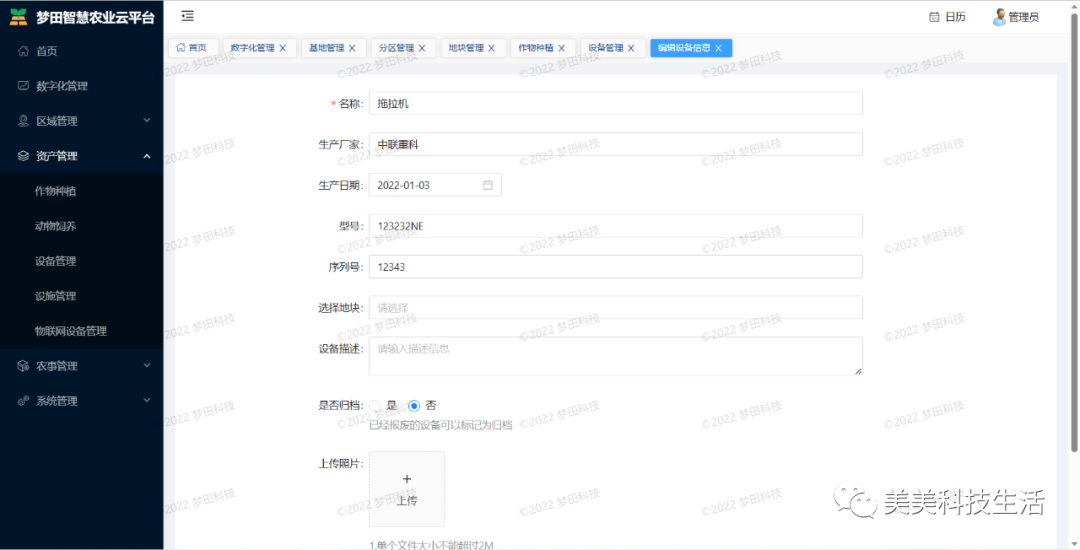Screen dimensions: 1080x550
Task: Click the 梦田智慧农业云平台 title
Action: (96, 18)
